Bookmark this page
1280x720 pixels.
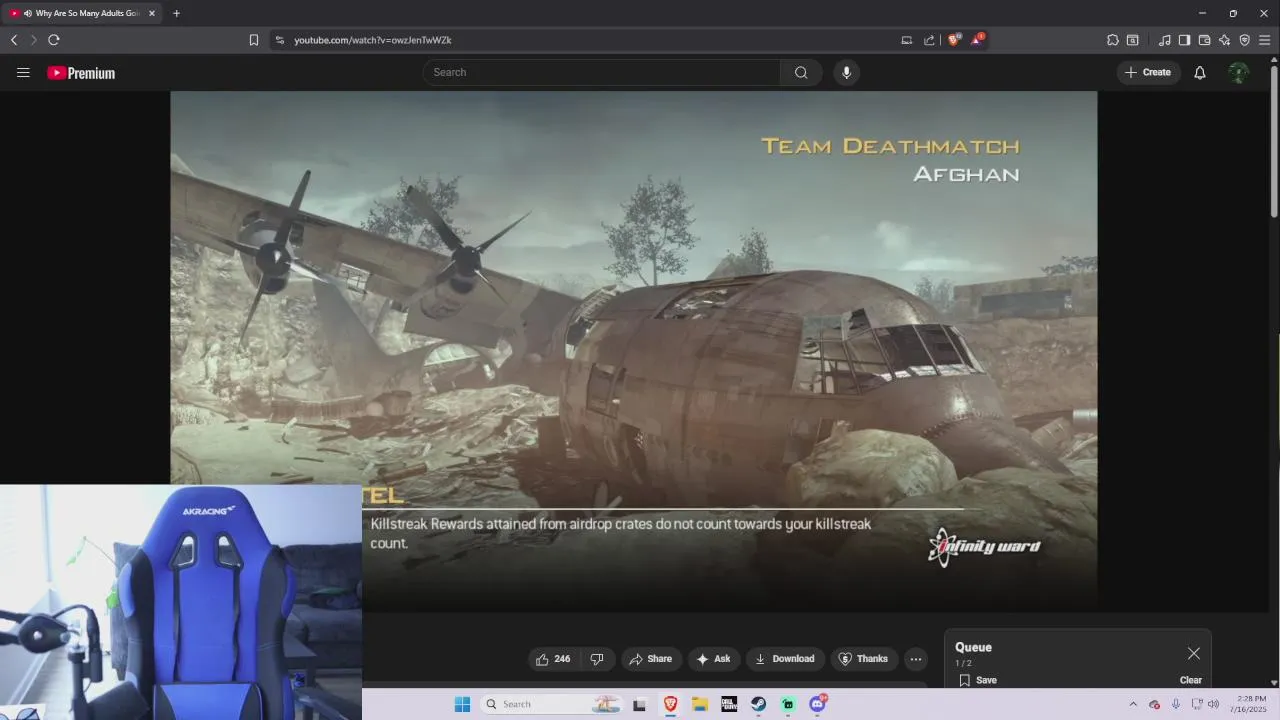pos(254,40)
